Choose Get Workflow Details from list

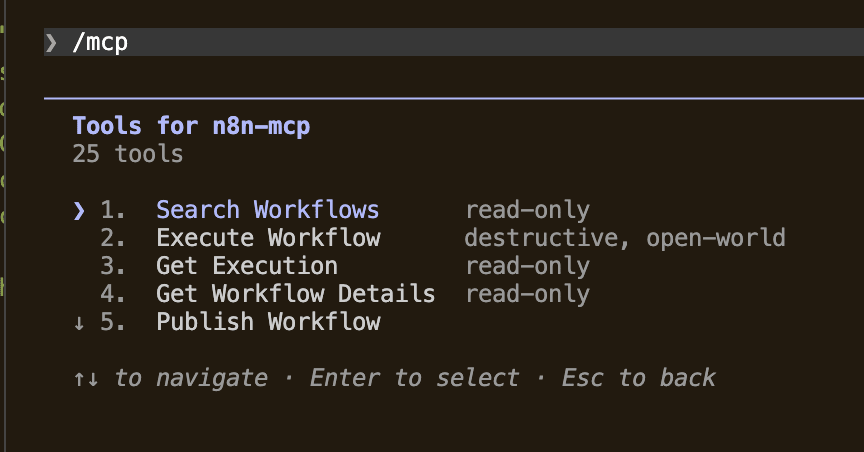295,294
